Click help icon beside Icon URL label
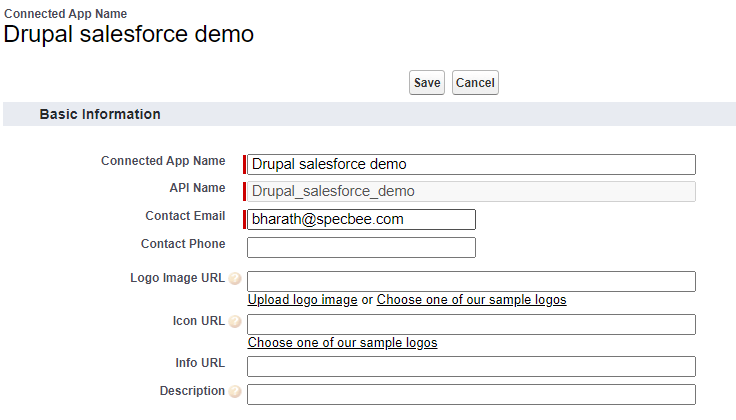Viewport: 736px width, 420px height. coord(235,322)
